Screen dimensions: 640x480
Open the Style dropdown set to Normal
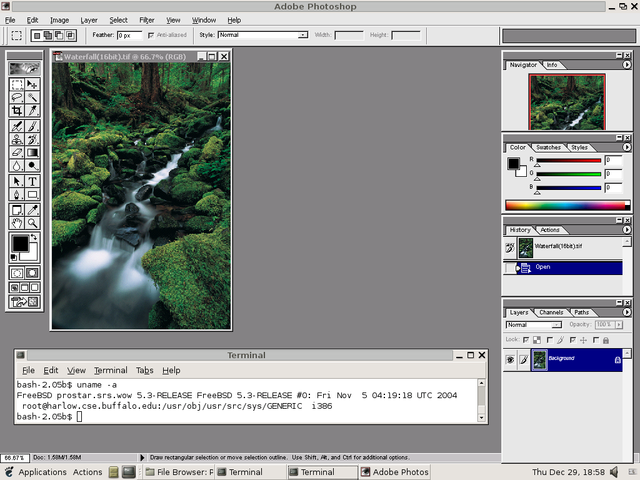263,35
